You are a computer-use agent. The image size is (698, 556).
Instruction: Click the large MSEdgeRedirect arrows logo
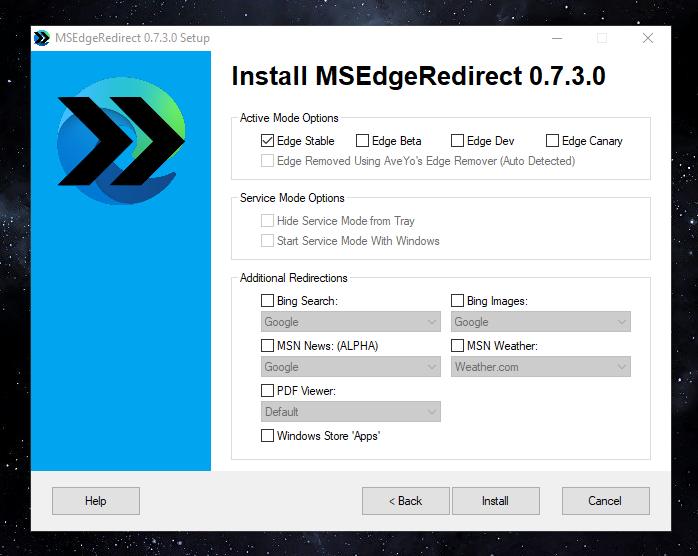[x=121, y=141]
